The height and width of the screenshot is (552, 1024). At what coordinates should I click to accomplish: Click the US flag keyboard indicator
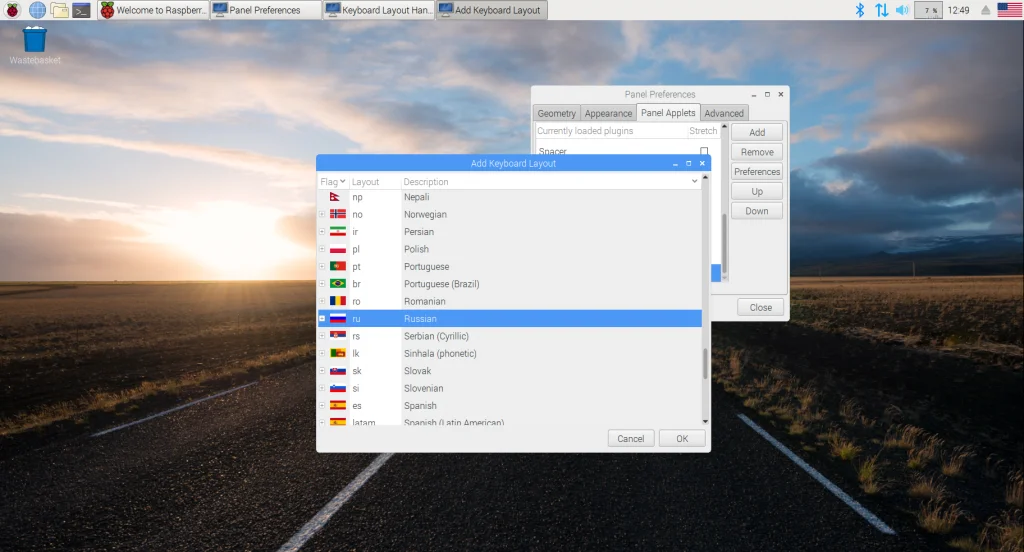tap(1009, 10)
